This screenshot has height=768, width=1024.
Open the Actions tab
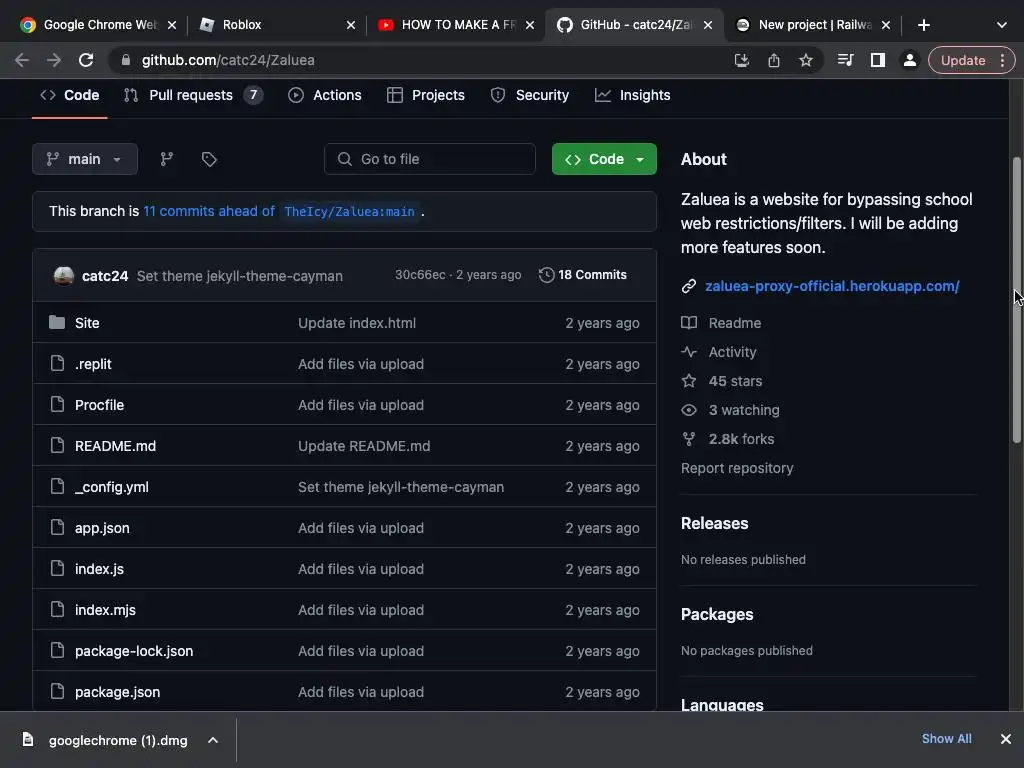coord(325,95)
